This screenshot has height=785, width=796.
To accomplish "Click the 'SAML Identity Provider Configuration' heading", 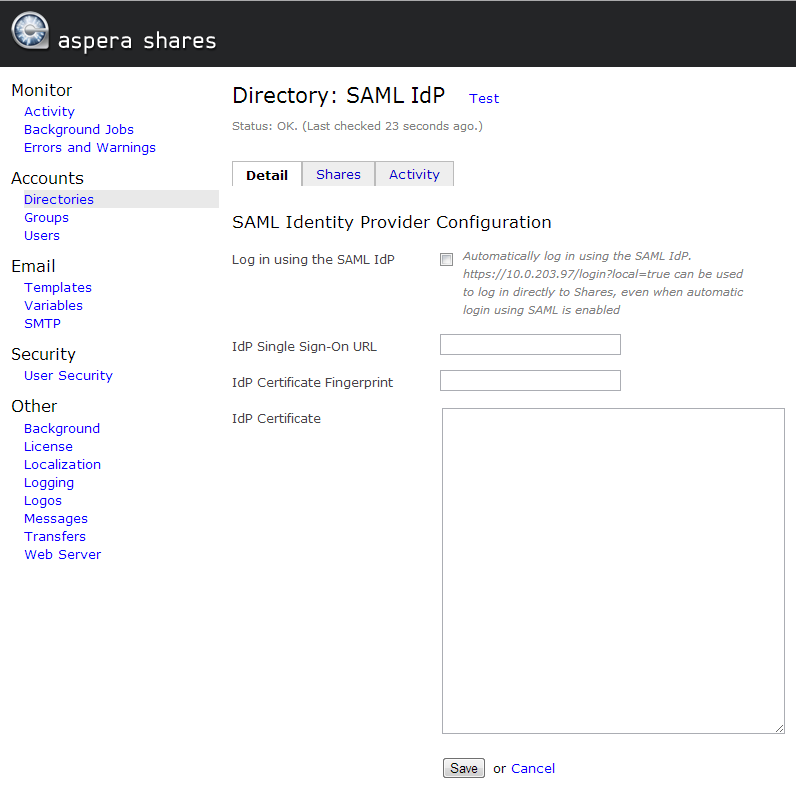I will (391, 222).
